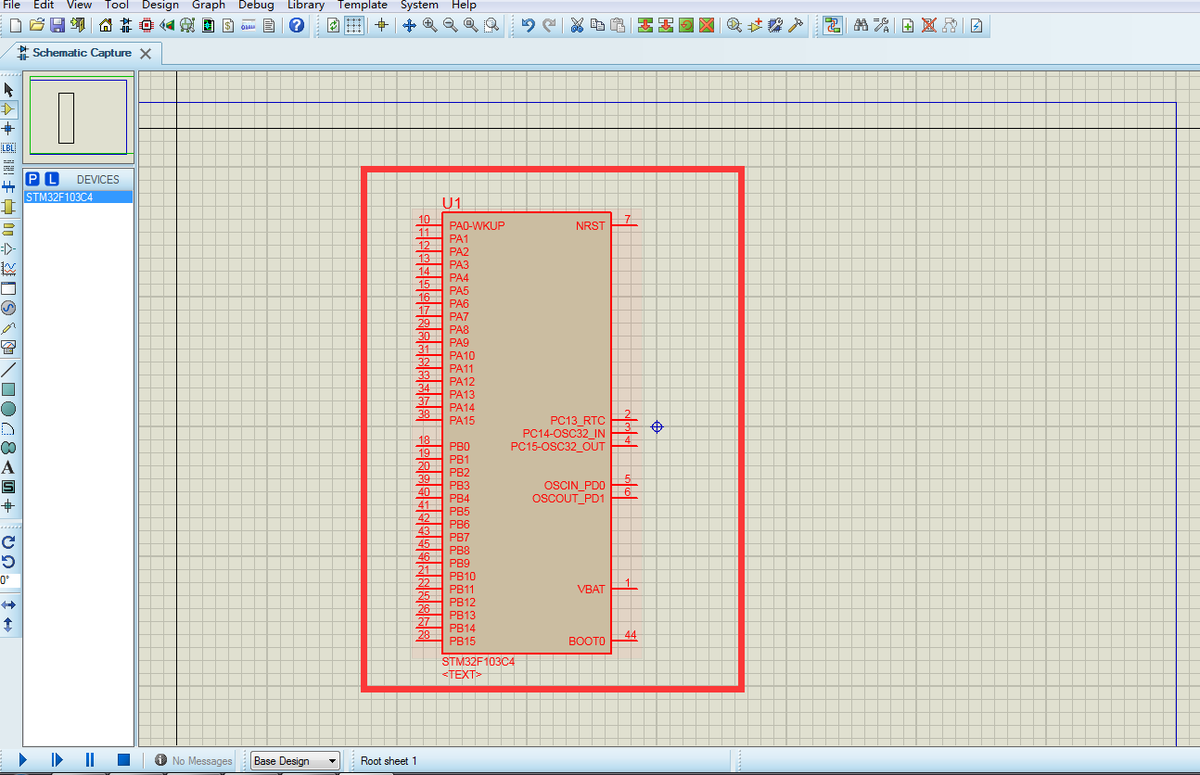The image size is (1200, 775).
Task: Choose the 2D text (A) tool
Action: pyautogui.click(x=9, y=467)
